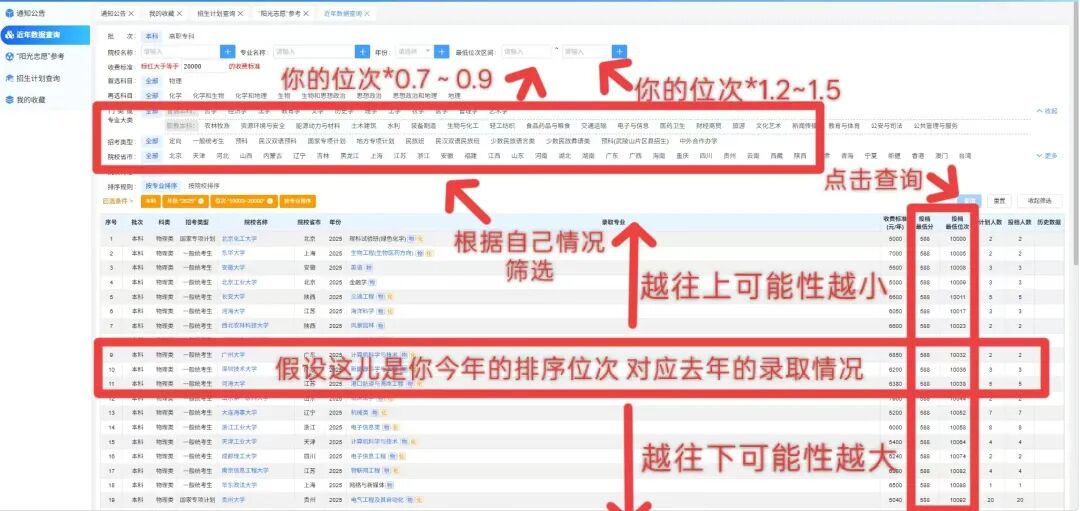Click plus button beside 院校名称 field
This screenshot has height=511, width=1080.
click(x=228, y=52)
